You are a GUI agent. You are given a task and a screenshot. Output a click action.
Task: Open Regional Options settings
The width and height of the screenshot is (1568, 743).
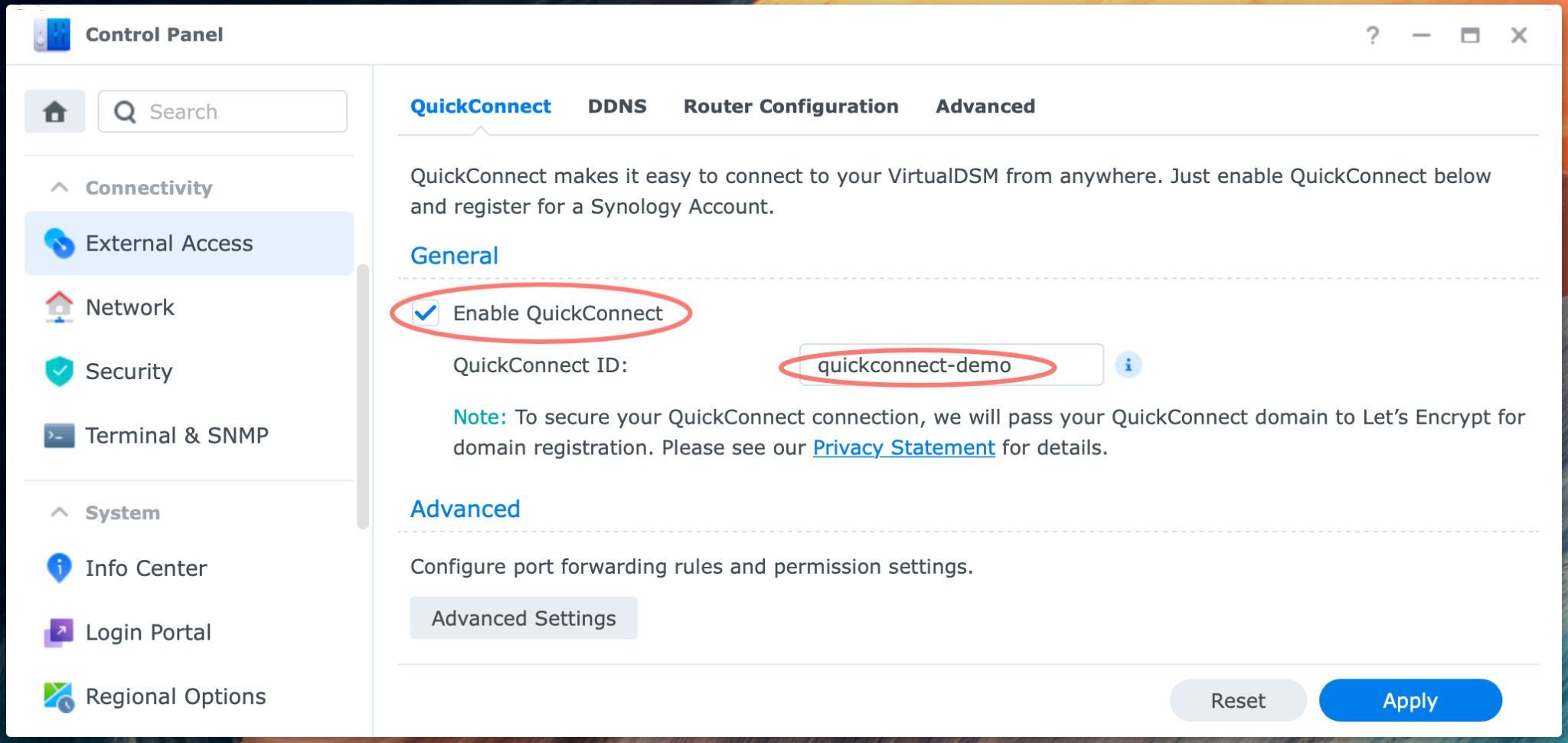(x=175, y=696)
